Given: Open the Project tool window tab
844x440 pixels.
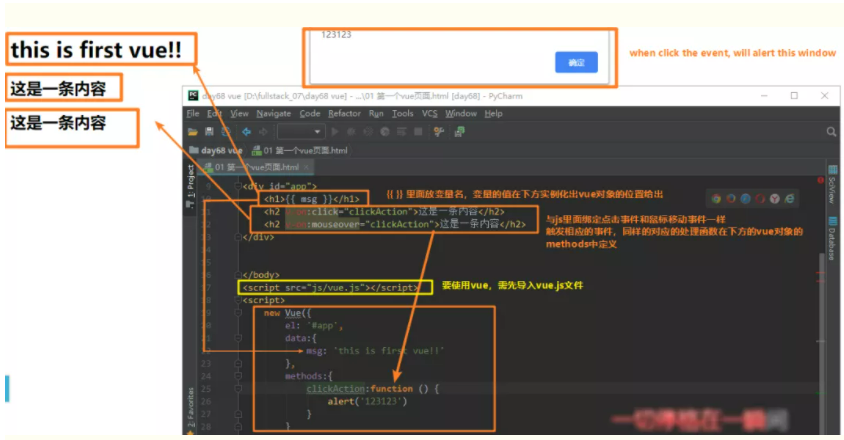Looking at the screenshot, I should coord(191,186).
